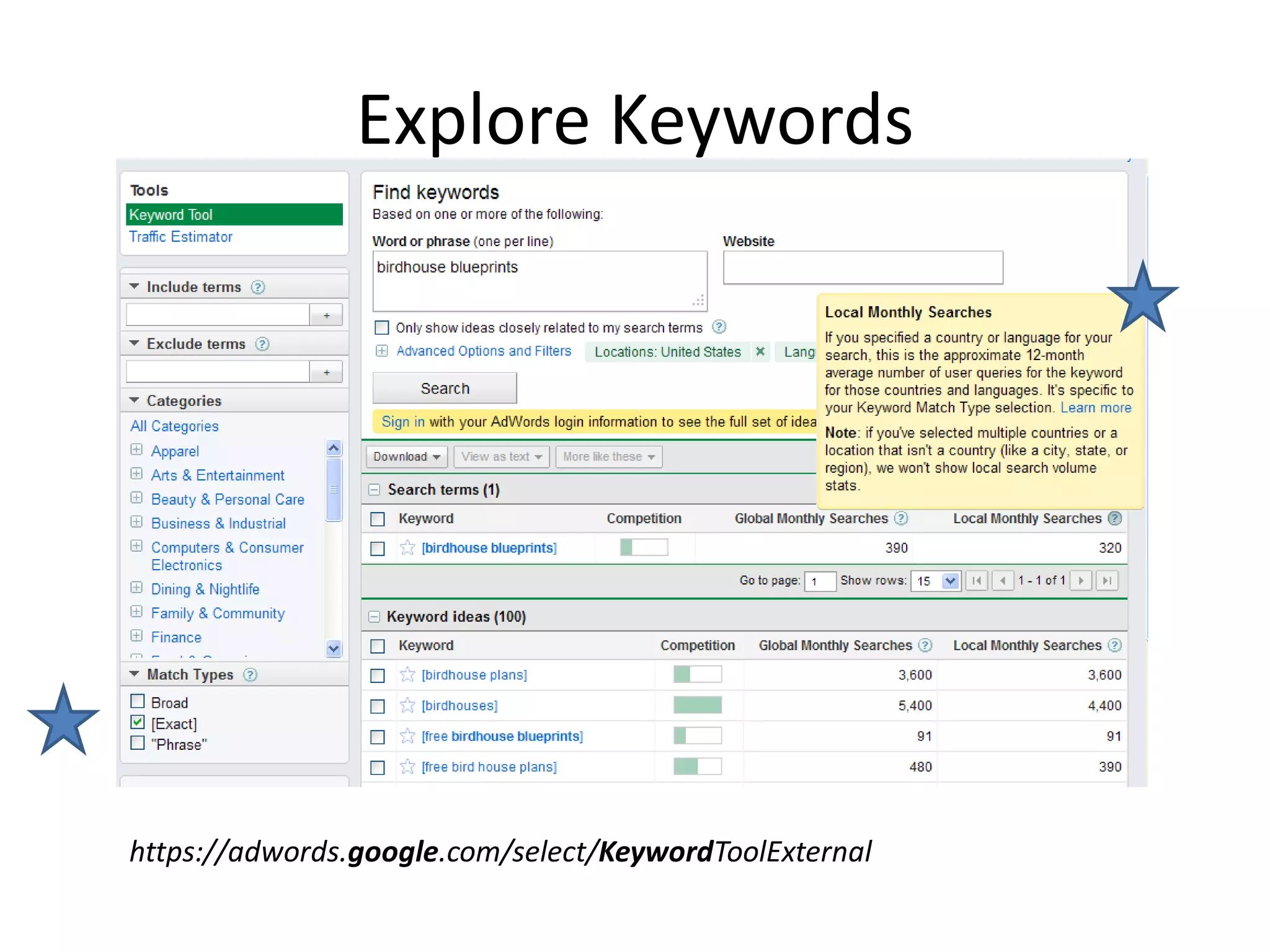Click the Go to page field
The height and width of the screenshot is (952, 1270).
point(820,581)
